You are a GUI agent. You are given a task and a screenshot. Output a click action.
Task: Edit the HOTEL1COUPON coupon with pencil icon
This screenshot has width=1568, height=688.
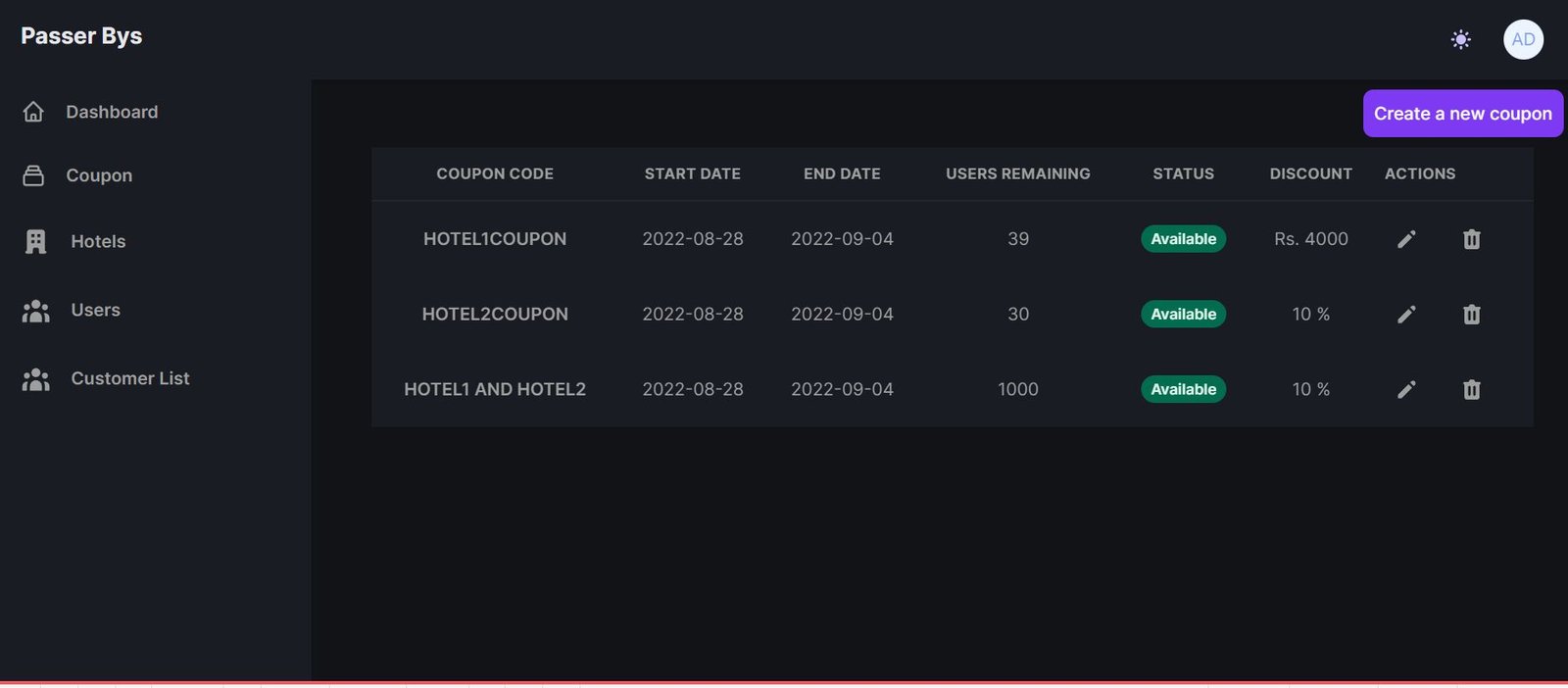[x=1406, y=239]
